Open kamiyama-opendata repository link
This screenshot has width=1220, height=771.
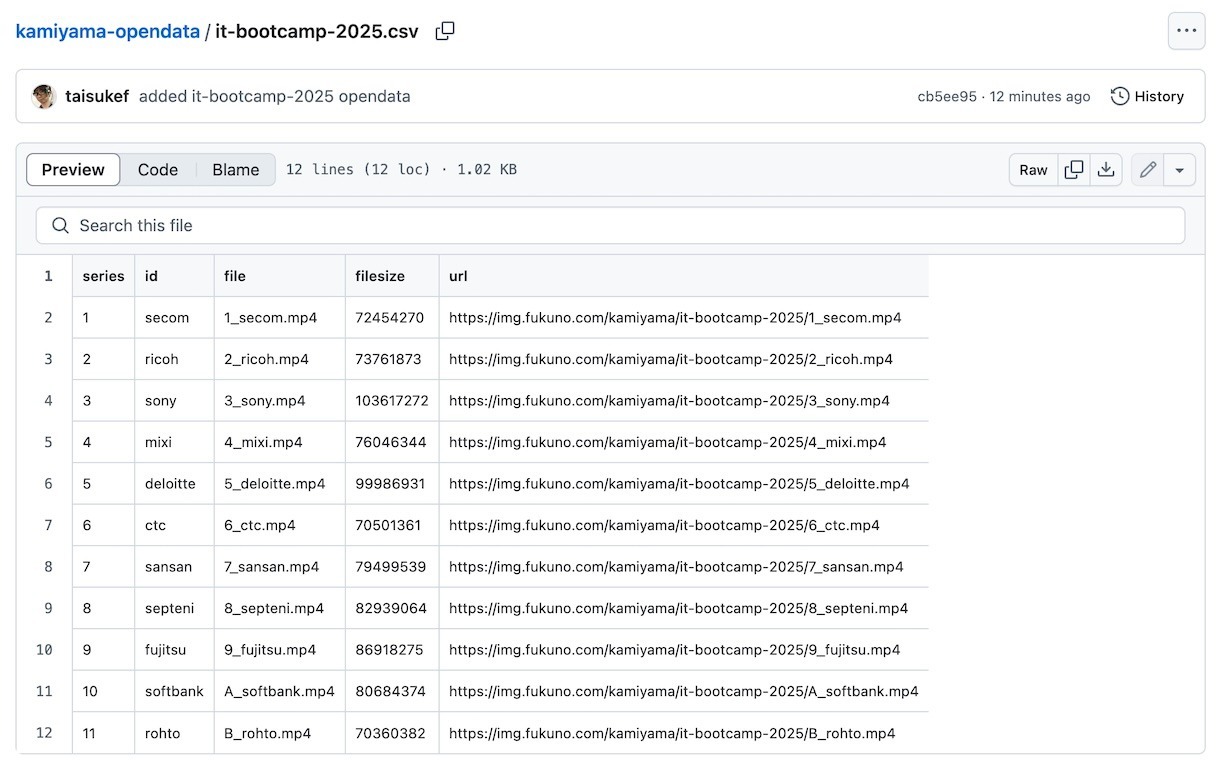coord(108,31)
